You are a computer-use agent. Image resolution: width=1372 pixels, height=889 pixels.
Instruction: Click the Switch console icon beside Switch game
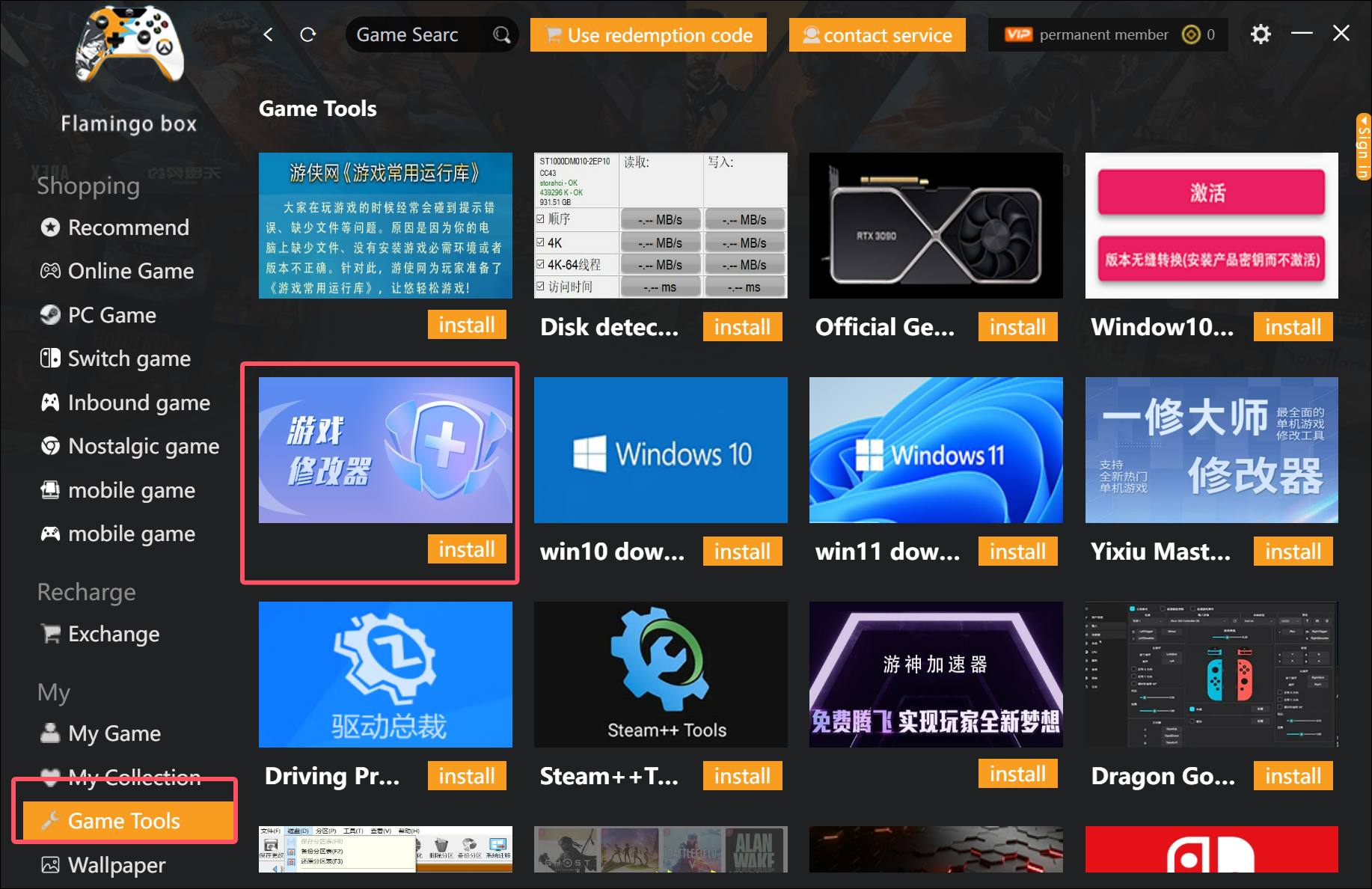[x=50, y=358]
